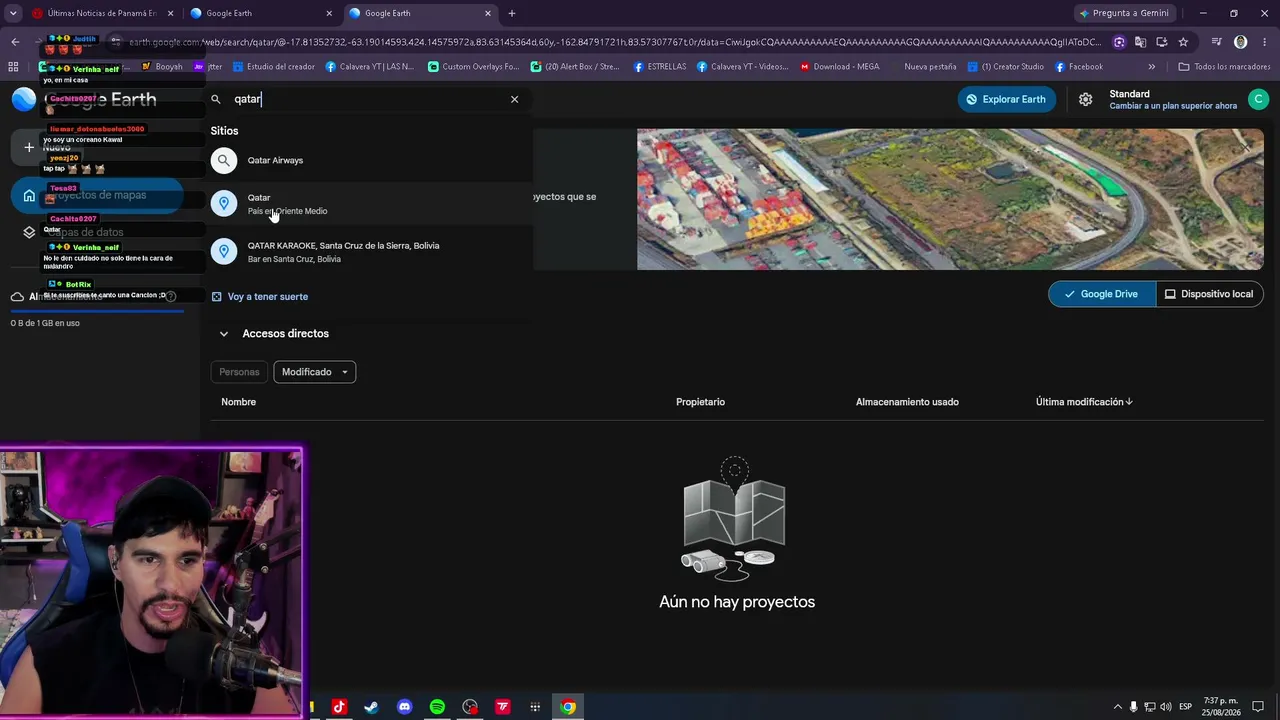Click the browser back arrow

(x=15, y=42)
